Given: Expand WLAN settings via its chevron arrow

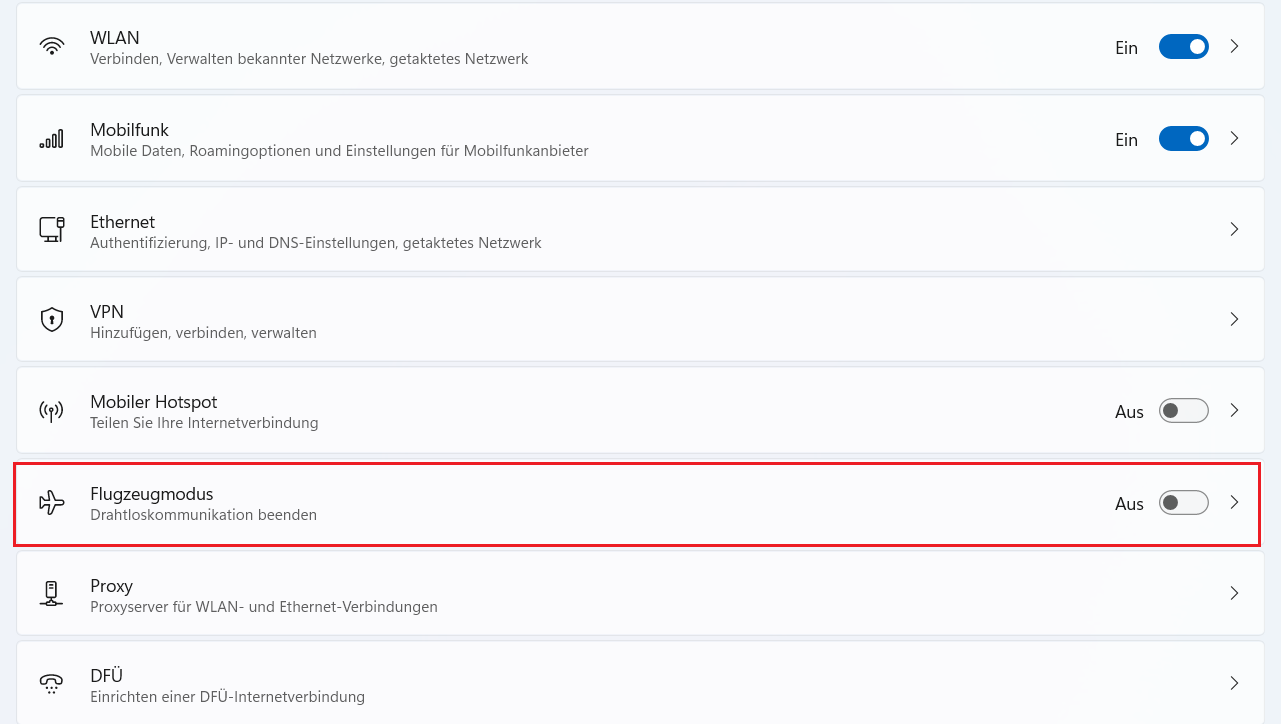Looking at the screenshot, I should pos(1234,47).
